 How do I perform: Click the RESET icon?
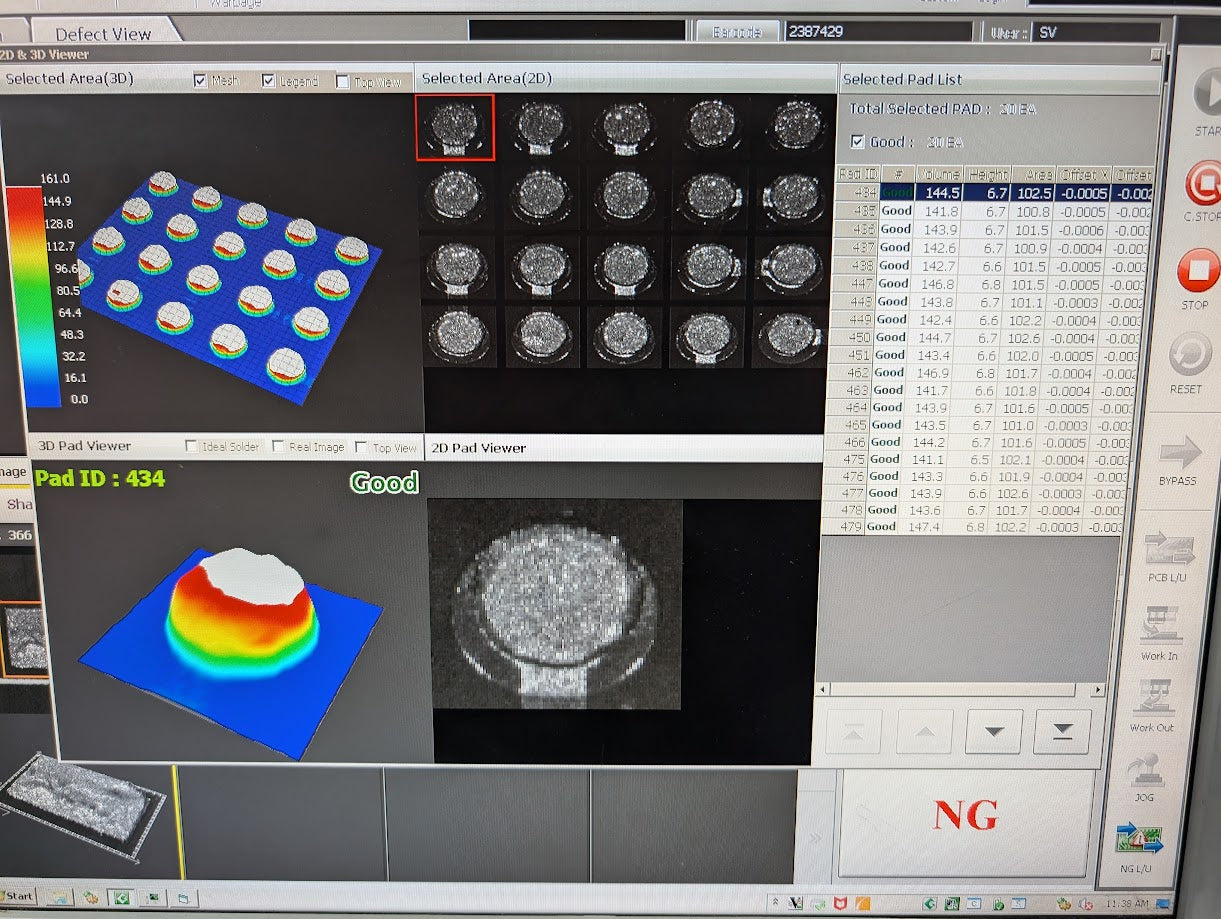click(x=1190, y=355)
